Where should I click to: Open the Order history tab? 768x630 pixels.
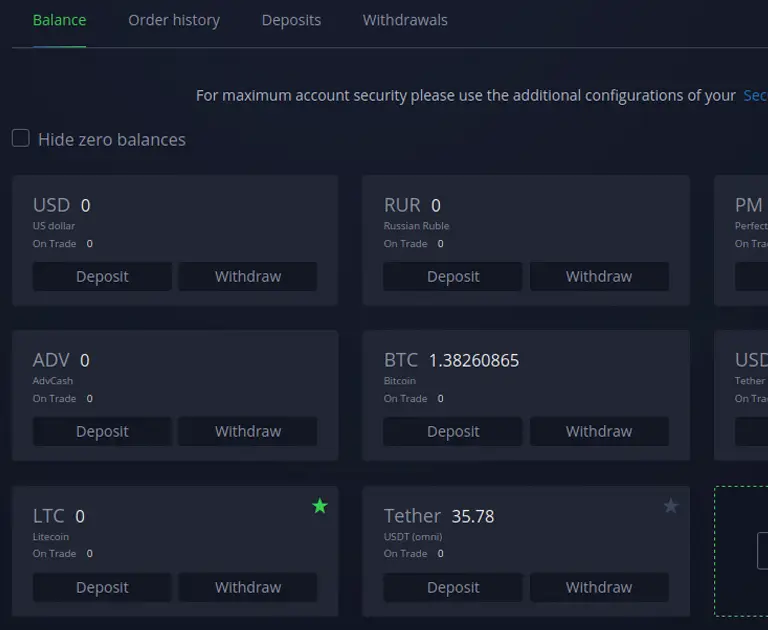point(174,20)
